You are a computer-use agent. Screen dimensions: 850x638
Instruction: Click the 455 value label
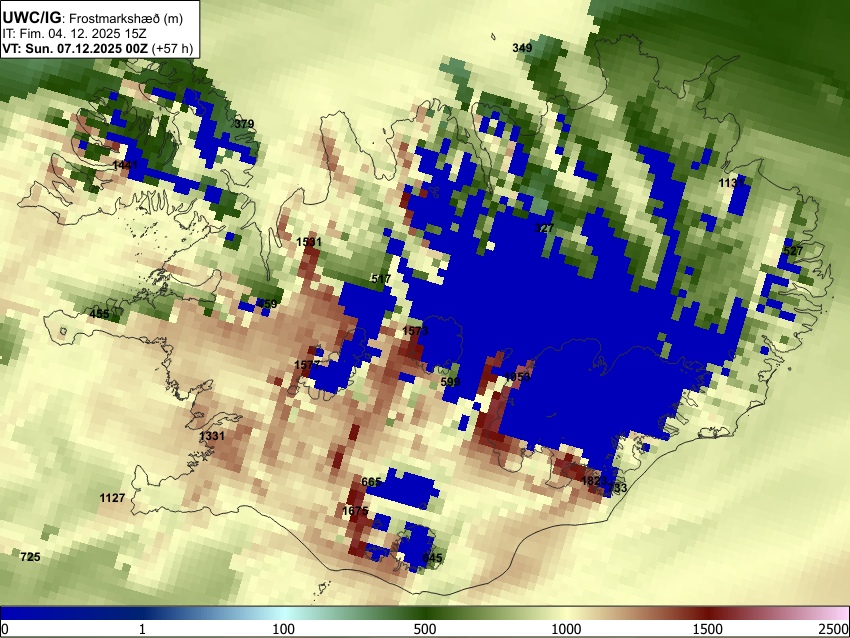tap(99, 313)
